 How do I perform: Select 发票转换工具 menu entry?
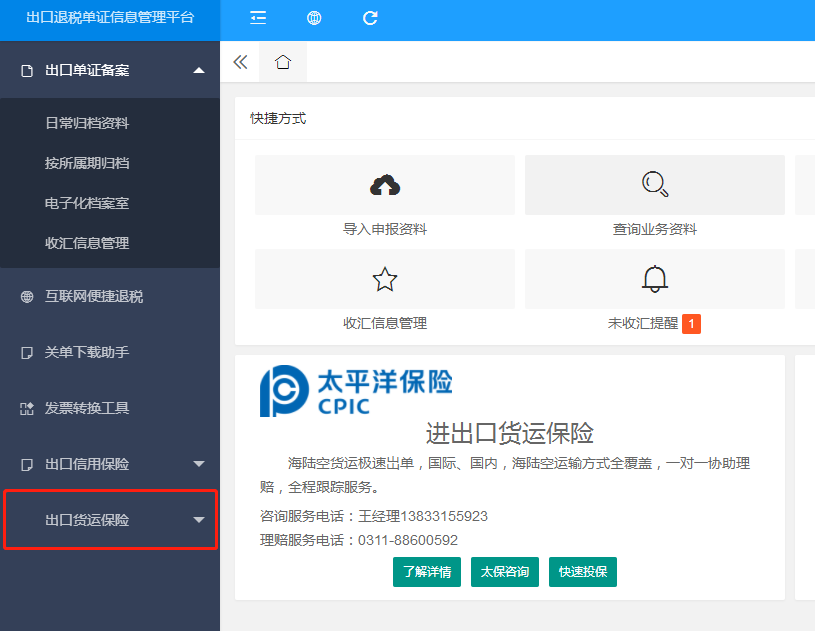coord(87,408)
